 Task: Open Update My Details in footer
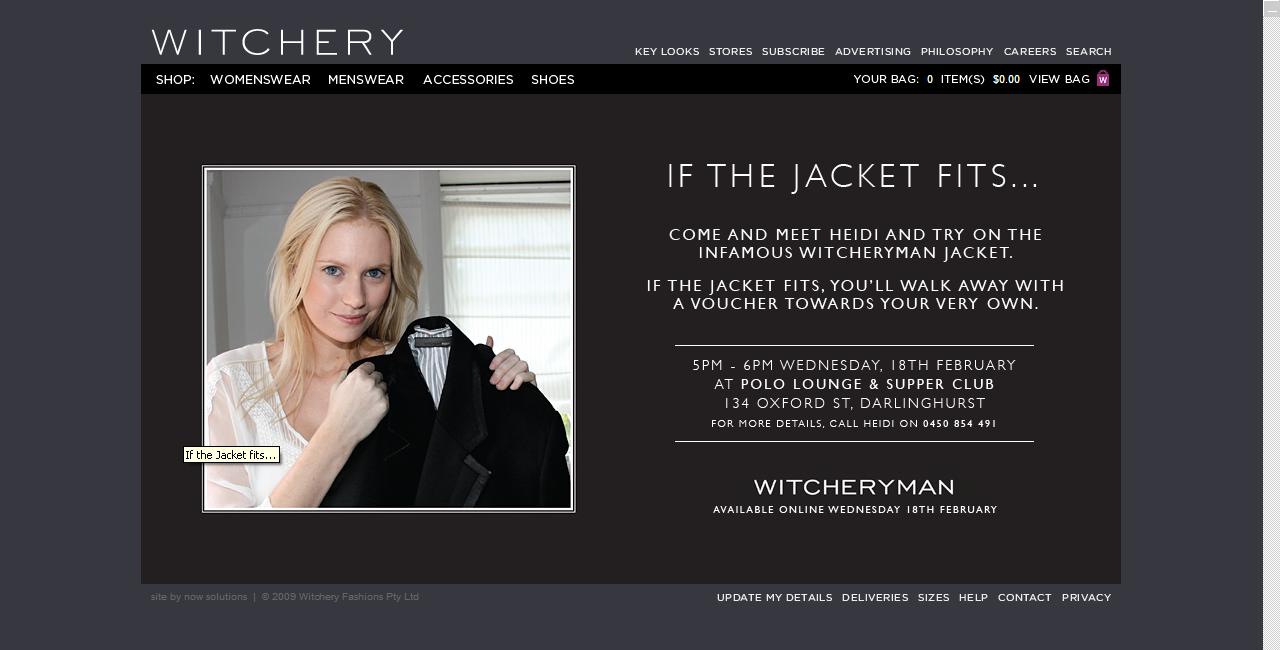[774, 597]
